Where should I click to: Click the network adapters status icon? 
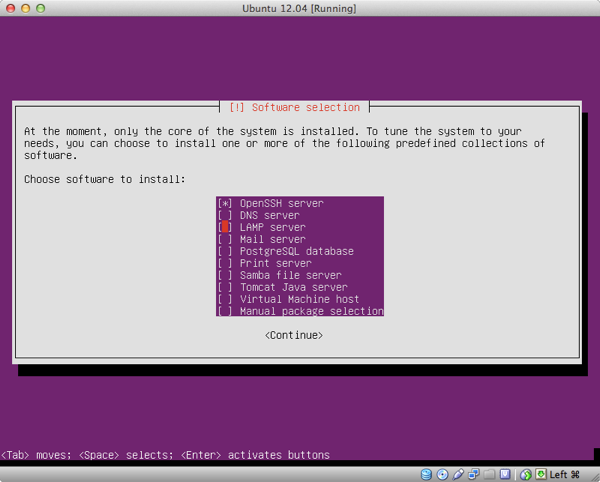474,473
